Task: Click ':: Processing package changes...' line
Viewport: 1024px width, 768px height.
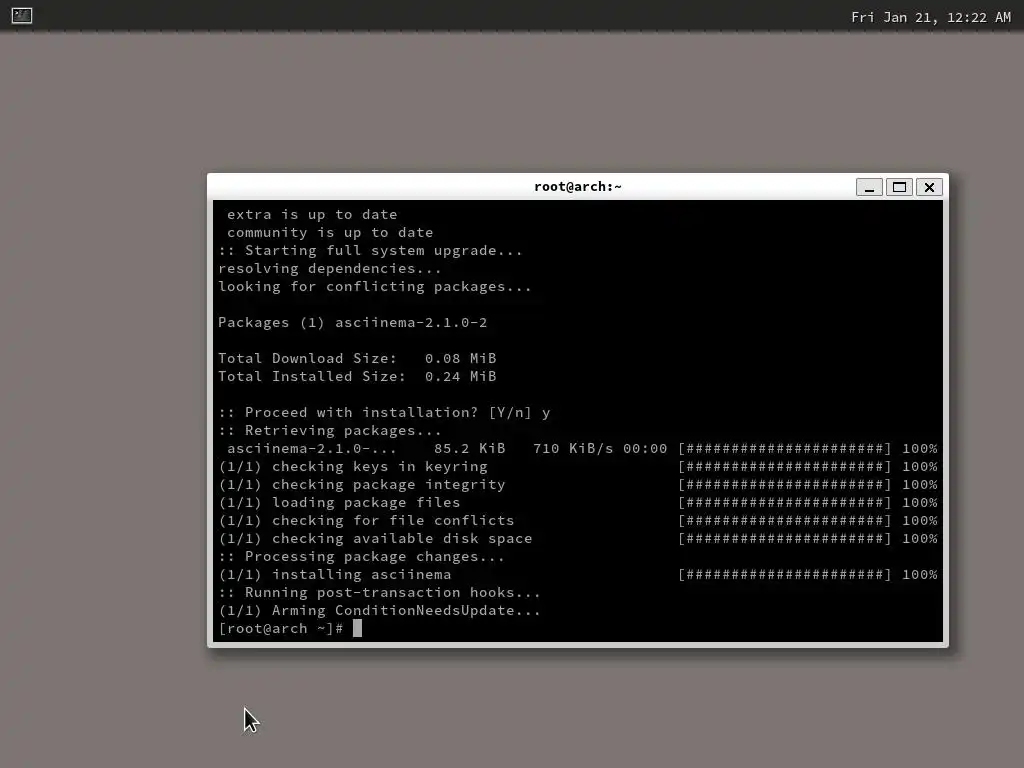Action: (x=361, y=556)
